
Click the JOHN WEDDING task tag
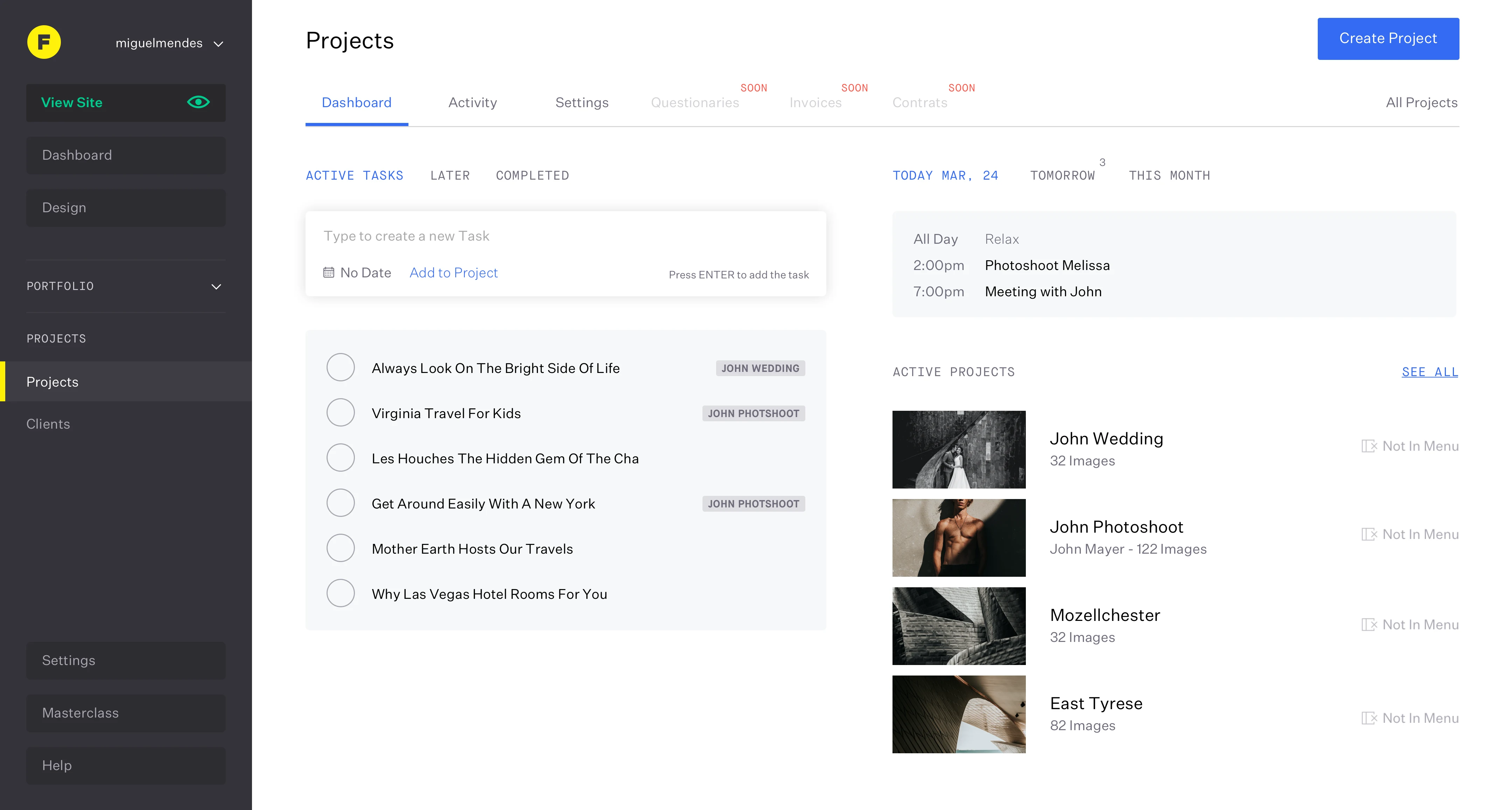tap(760, 368)
